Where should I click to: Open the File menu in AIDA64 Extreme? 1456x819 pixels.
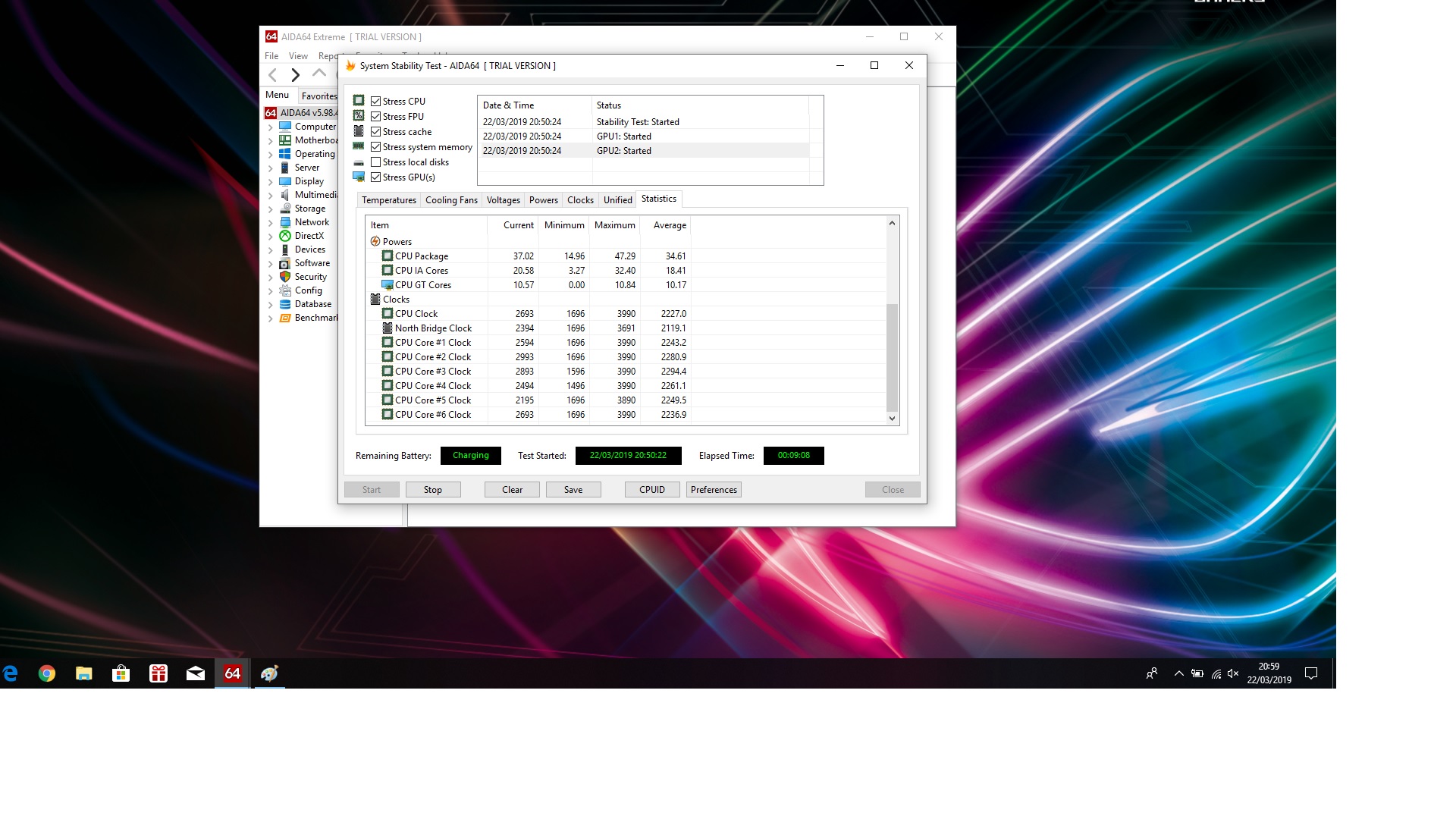pyautogui.click(x=271, y=56)
